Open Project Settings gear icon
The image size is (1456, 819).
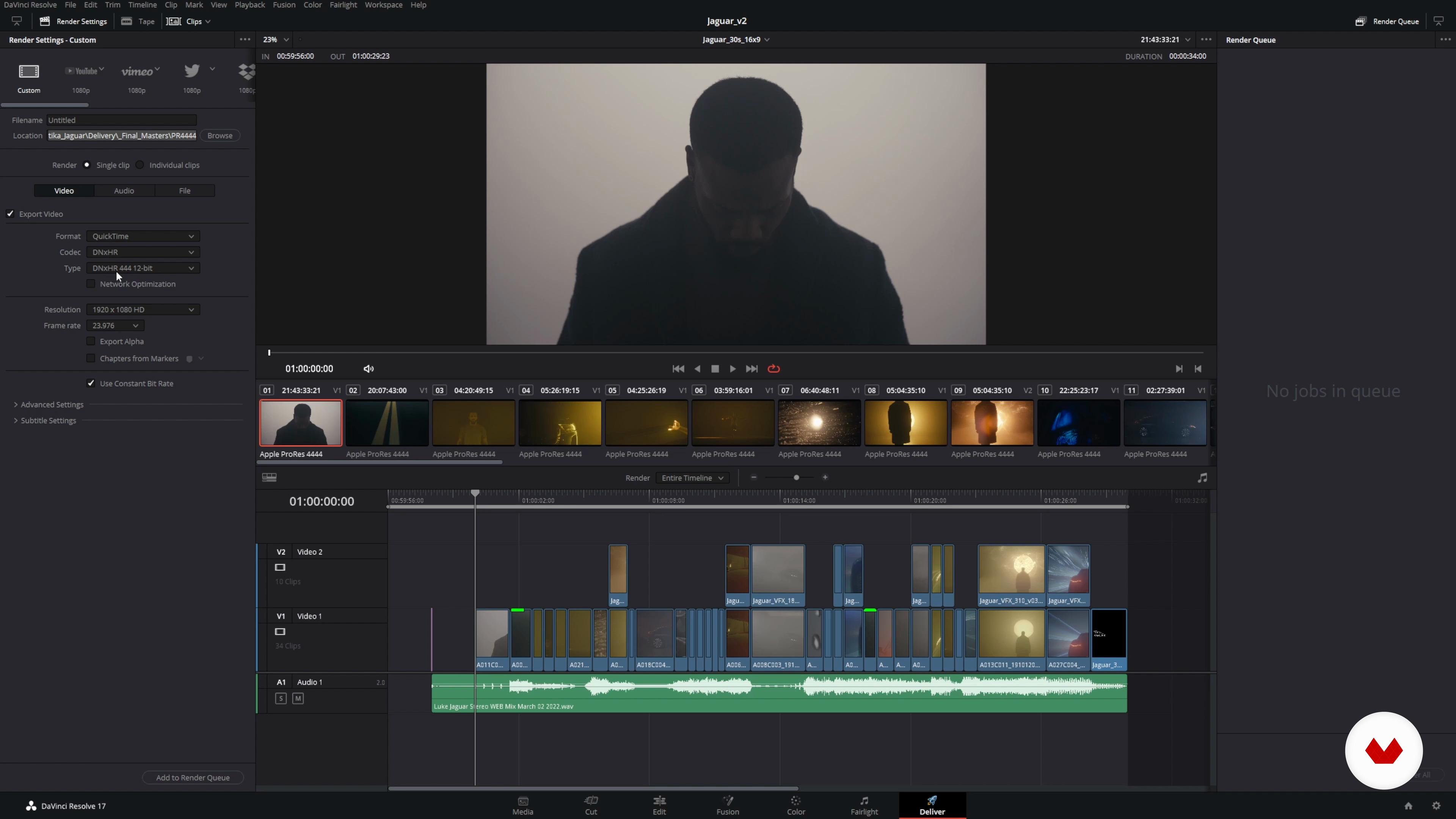point(1436,806)
